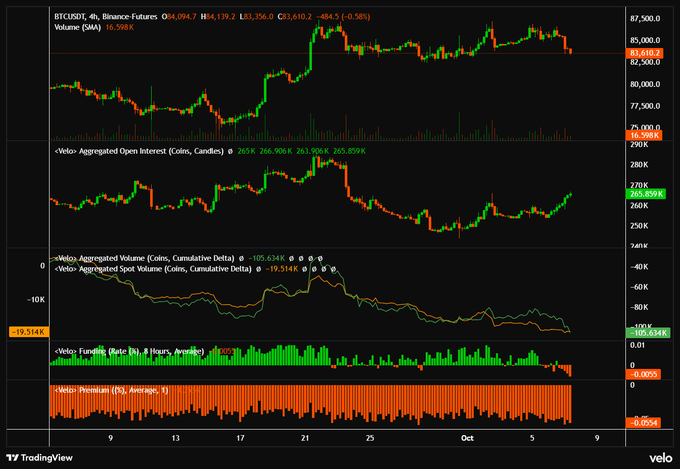Click the green -105.634K right axis tag
The height and width of the screenshot is (469, 680).
(648, 333)
